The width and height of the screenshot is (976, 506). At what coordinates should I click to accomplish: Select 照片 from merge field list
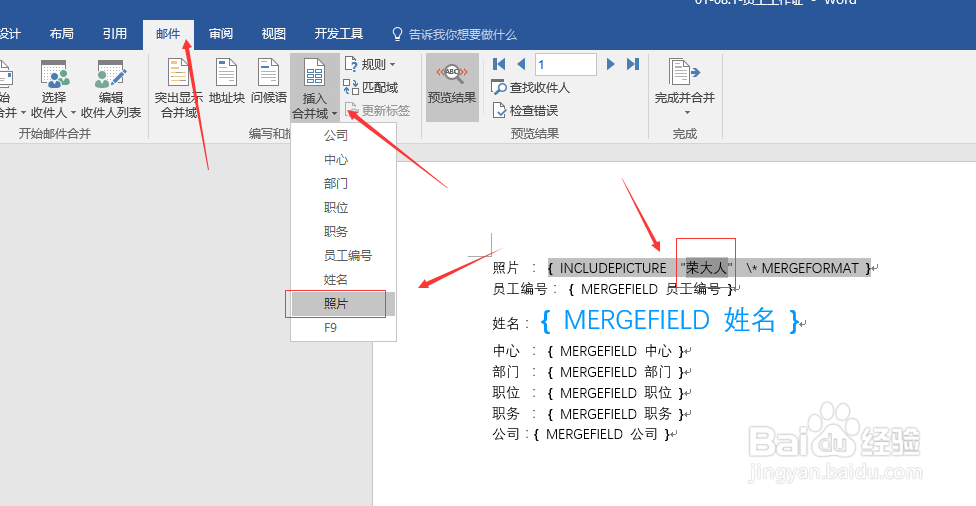[344, 304]
